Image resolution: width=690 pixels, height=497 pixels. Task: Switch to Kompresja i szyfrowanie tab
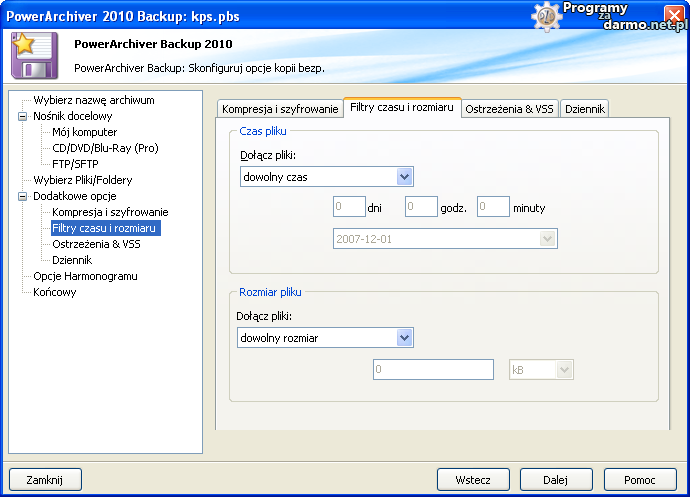(x=280, y=109)
